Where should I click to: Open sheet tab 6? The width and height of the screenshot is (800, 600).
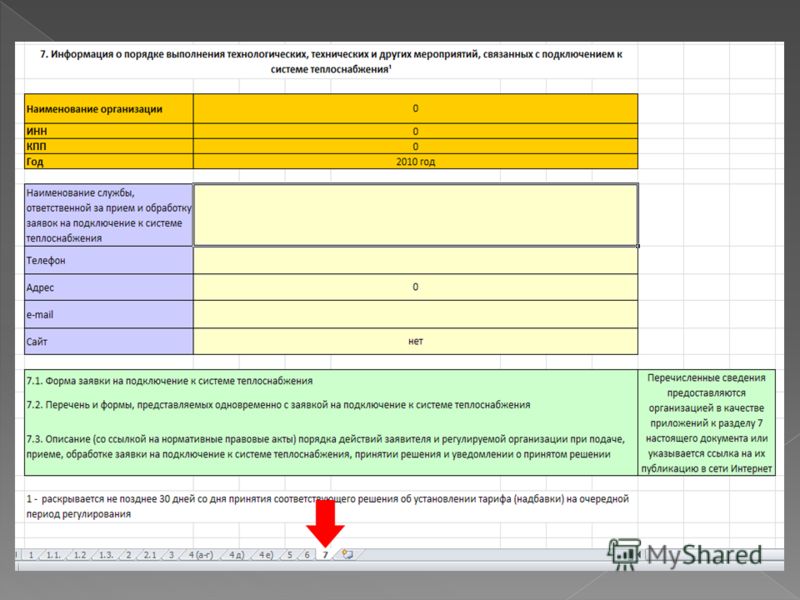307,555
